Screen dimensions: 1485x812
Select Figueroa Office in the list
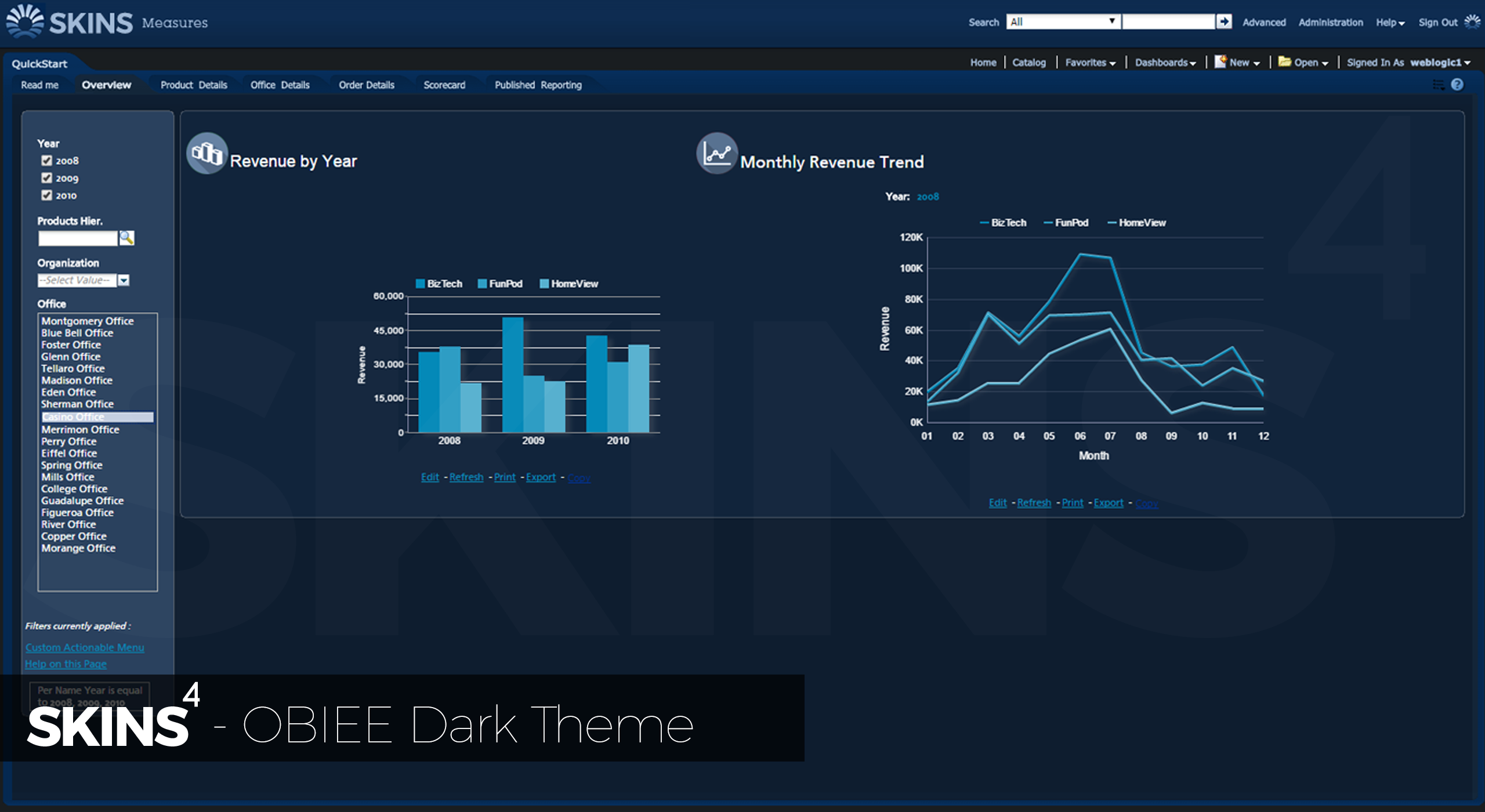click(x=77, y=513)
